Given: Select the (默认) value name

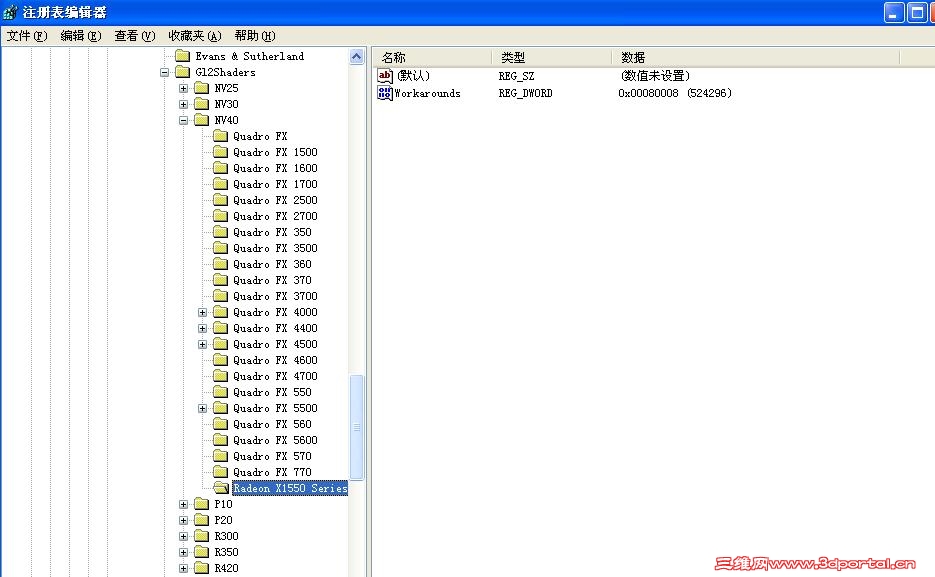Looking at the screenshot, I should coord(413,76).
